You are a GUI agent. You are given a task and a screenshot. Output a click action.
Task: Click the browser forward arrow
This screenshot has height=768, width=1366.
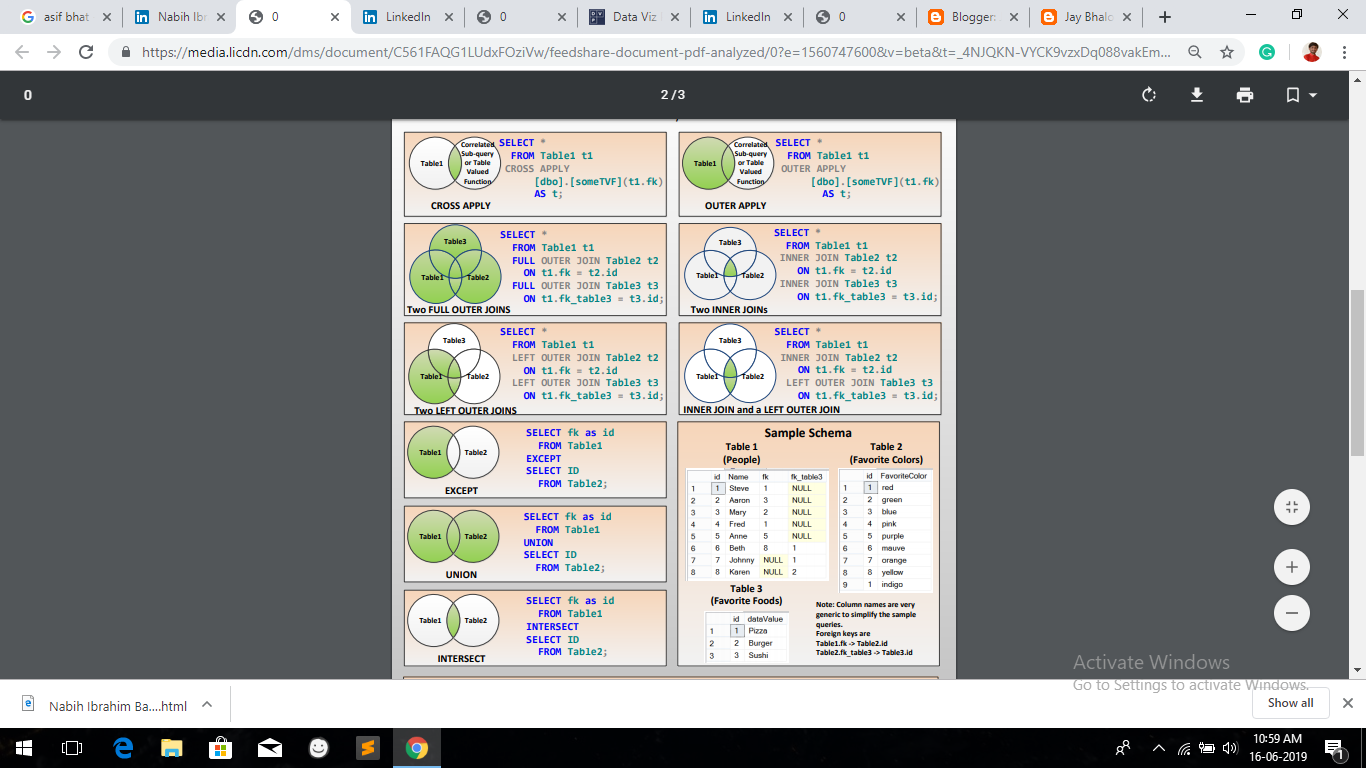click(54, 52)
